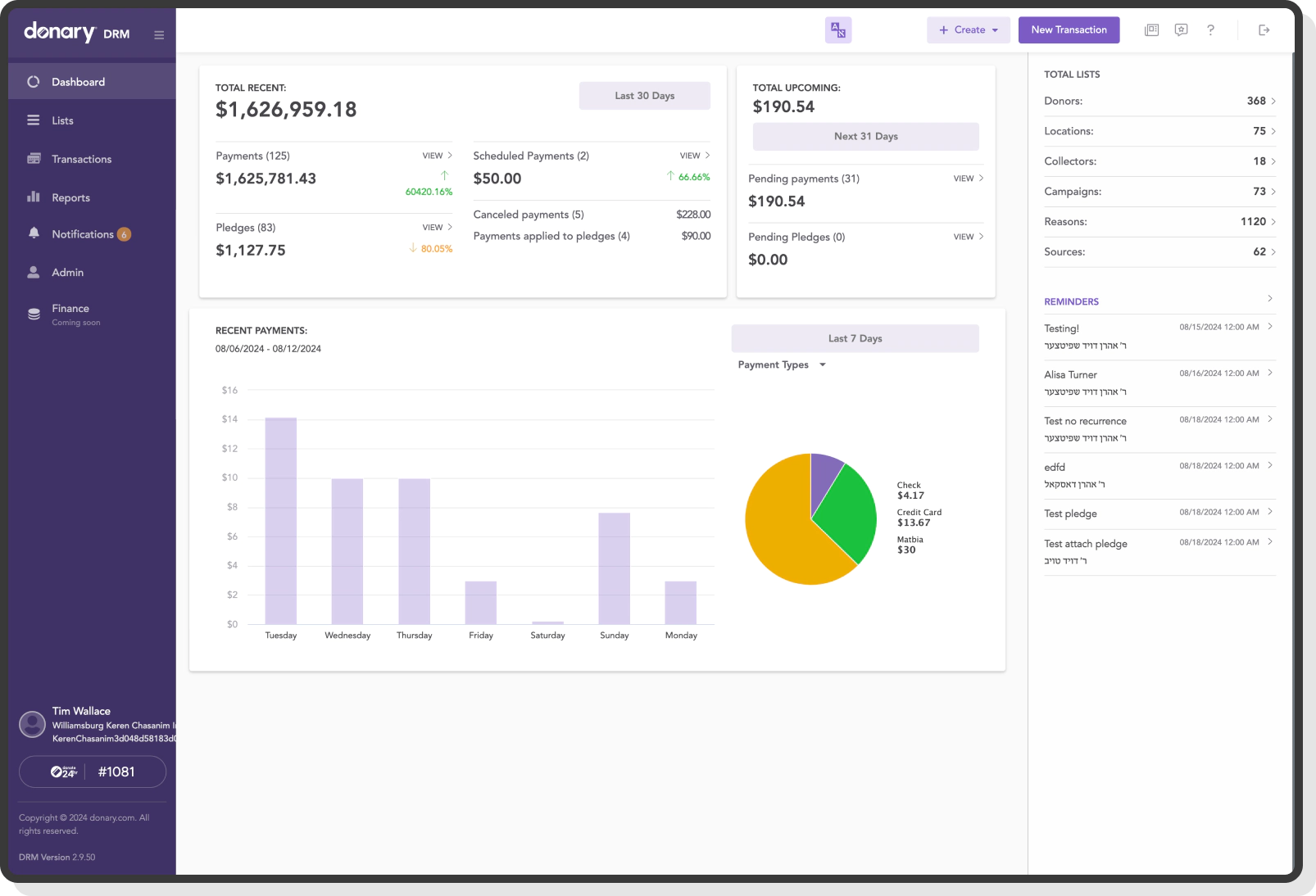Image resolution: width=1316 pixels, height=896 pixels.
Task: Open the Notifications panel in sidebar
Action: pos(83,233)
